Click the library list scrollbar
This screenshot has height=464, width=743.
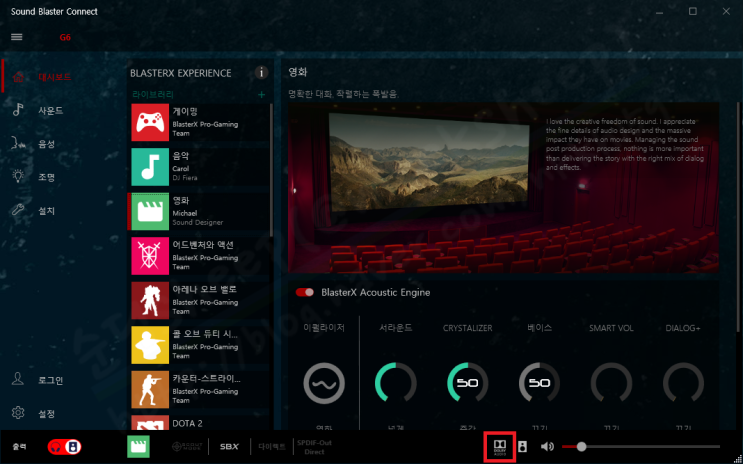tap(271, 170)
